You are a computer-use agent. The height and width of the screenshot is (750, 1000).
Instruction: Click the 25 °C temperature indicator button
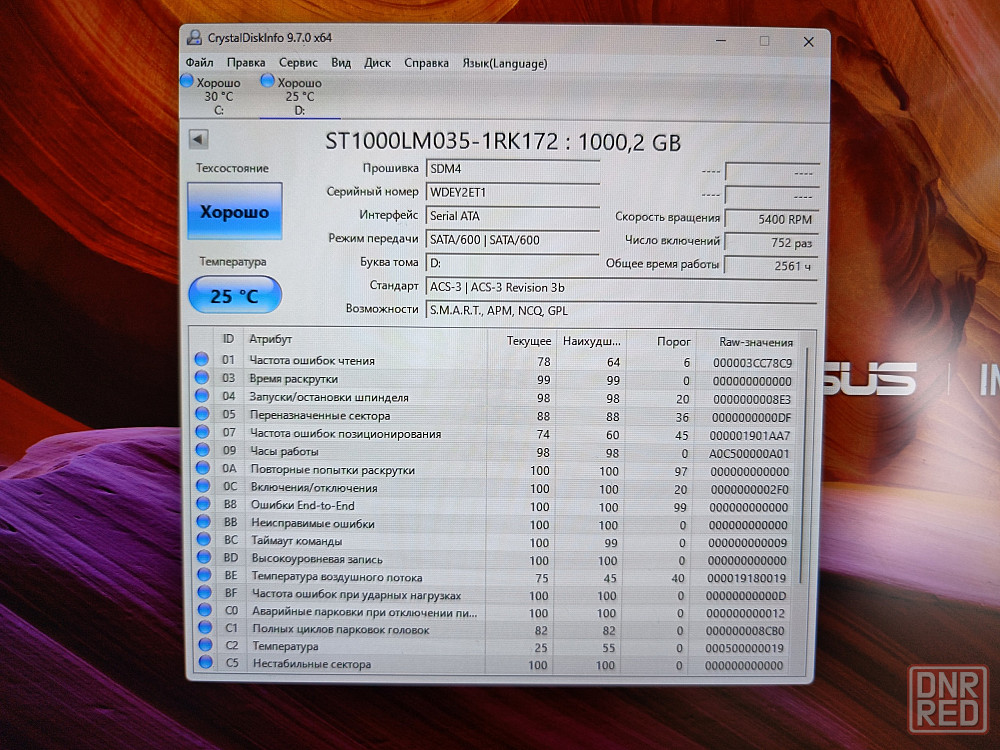(x=235, y=296)
